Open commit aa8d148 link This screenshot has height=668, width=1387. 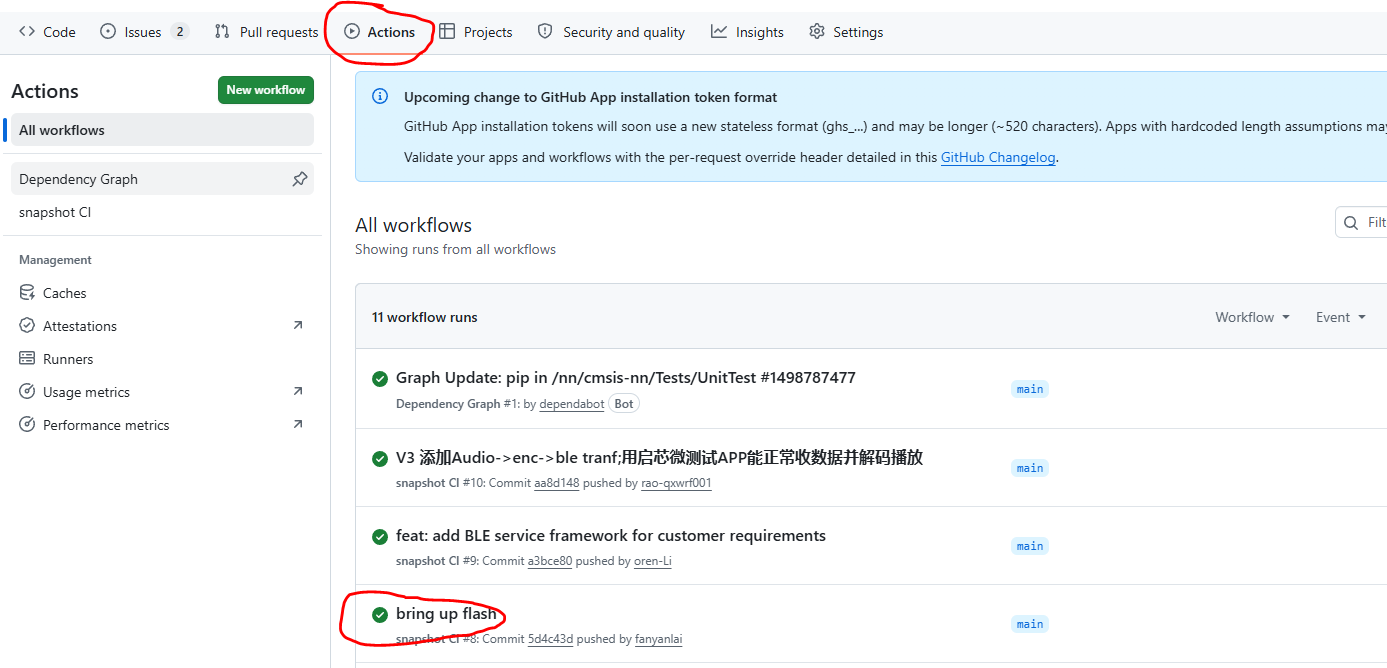557,483
